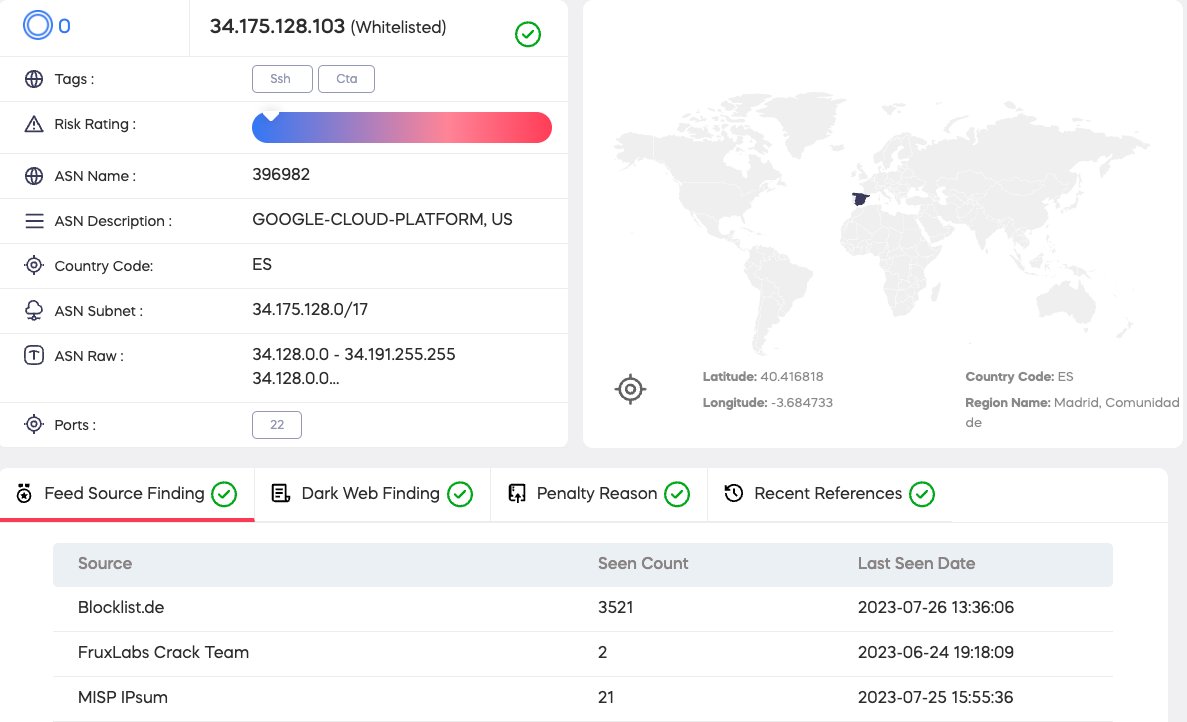Image resolution: width=1187 pixels, height=722 pixels.
Task: Click the score value 0
Action: pyautogui.click(x=64, y=26)
